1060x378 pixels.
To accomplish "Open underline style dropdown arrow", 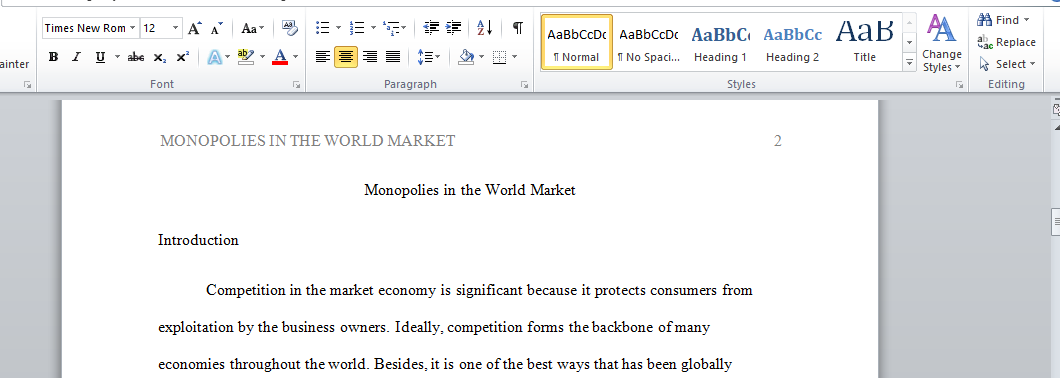I will [118, 57].
